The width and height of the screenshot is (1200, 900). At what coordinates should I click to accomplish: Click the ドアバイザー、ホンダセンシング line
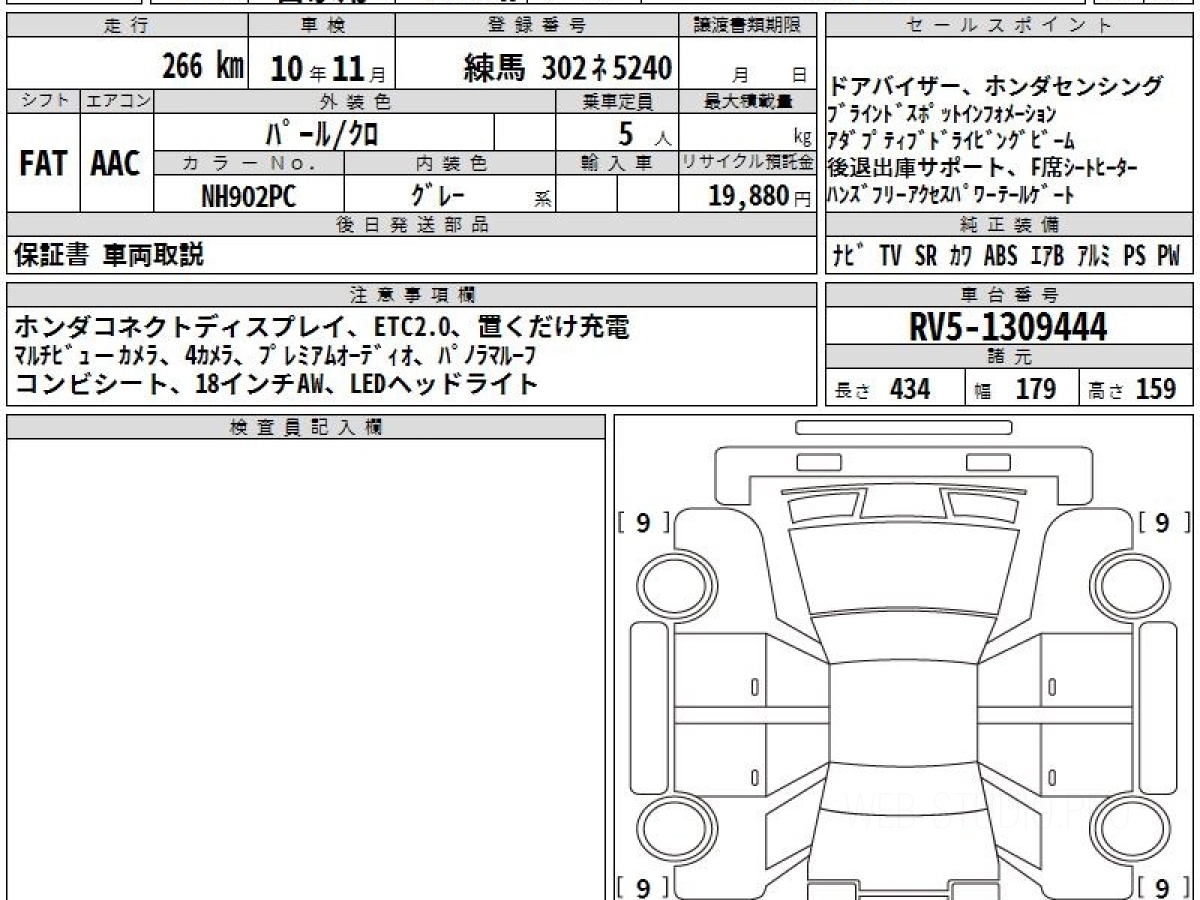pos(996,86)
